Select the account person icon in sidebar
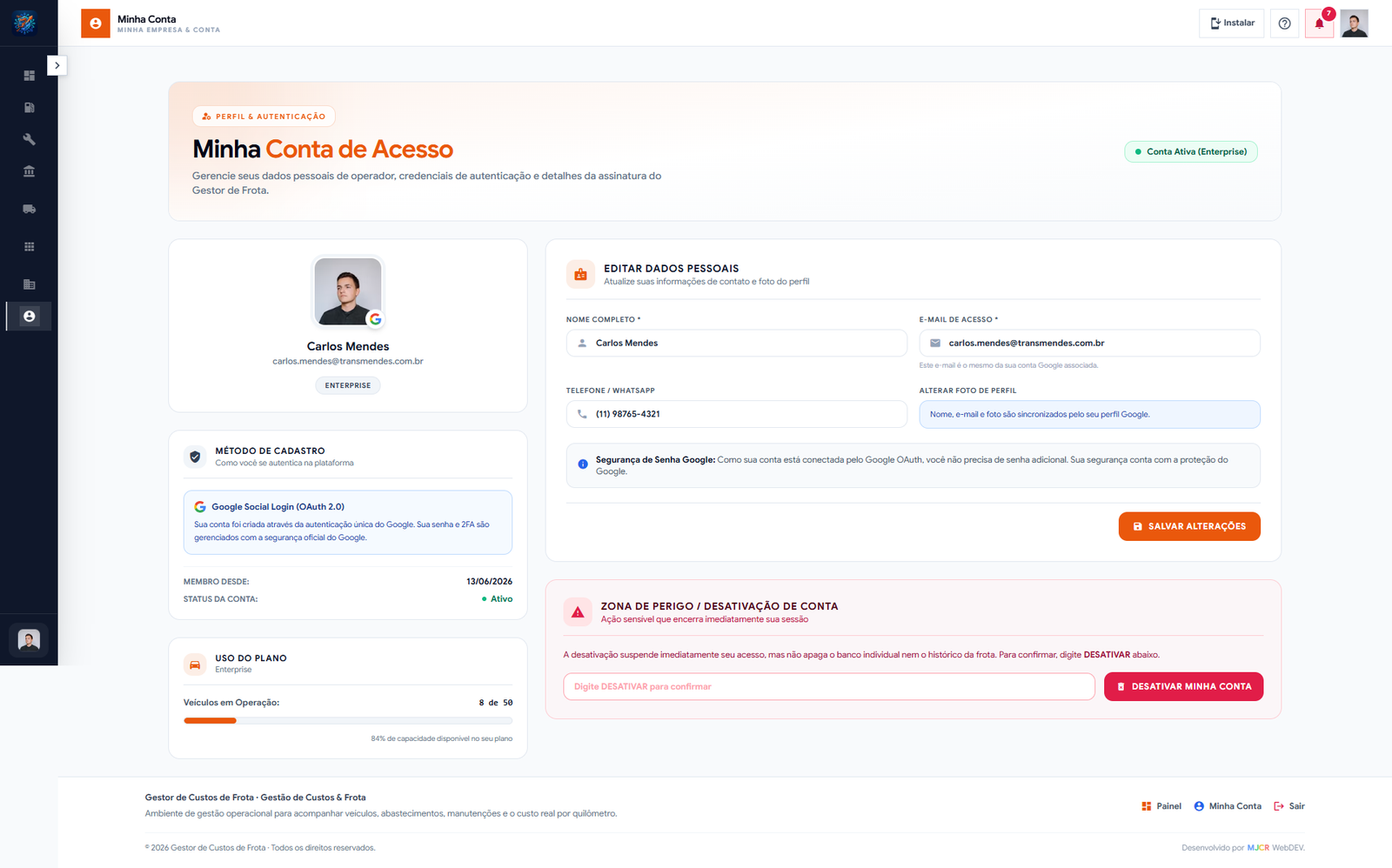Viewport: 1392px width, 868px height. click(x=29, y=317)
